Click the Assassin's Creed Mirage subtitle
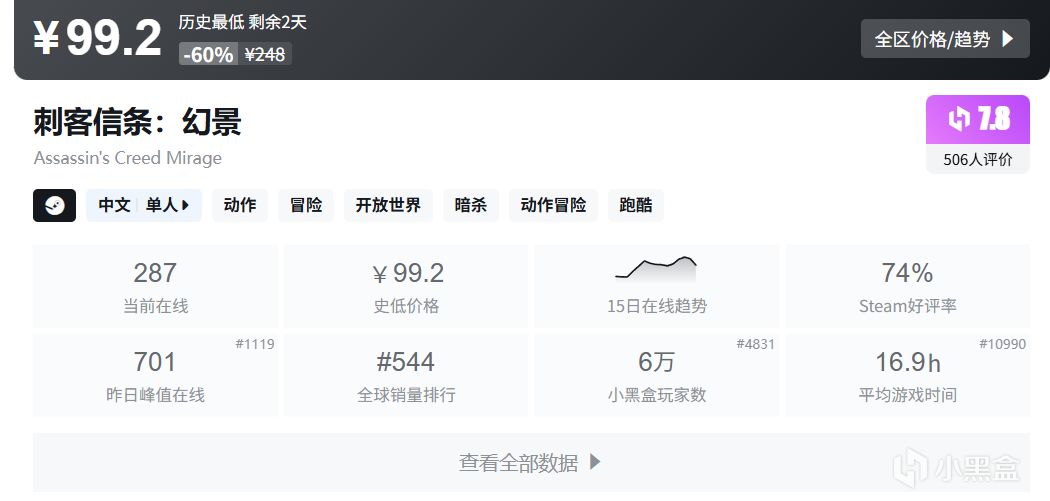This screenshot has height=501, width=1050. pyautogui.click(x=127, y=159)
